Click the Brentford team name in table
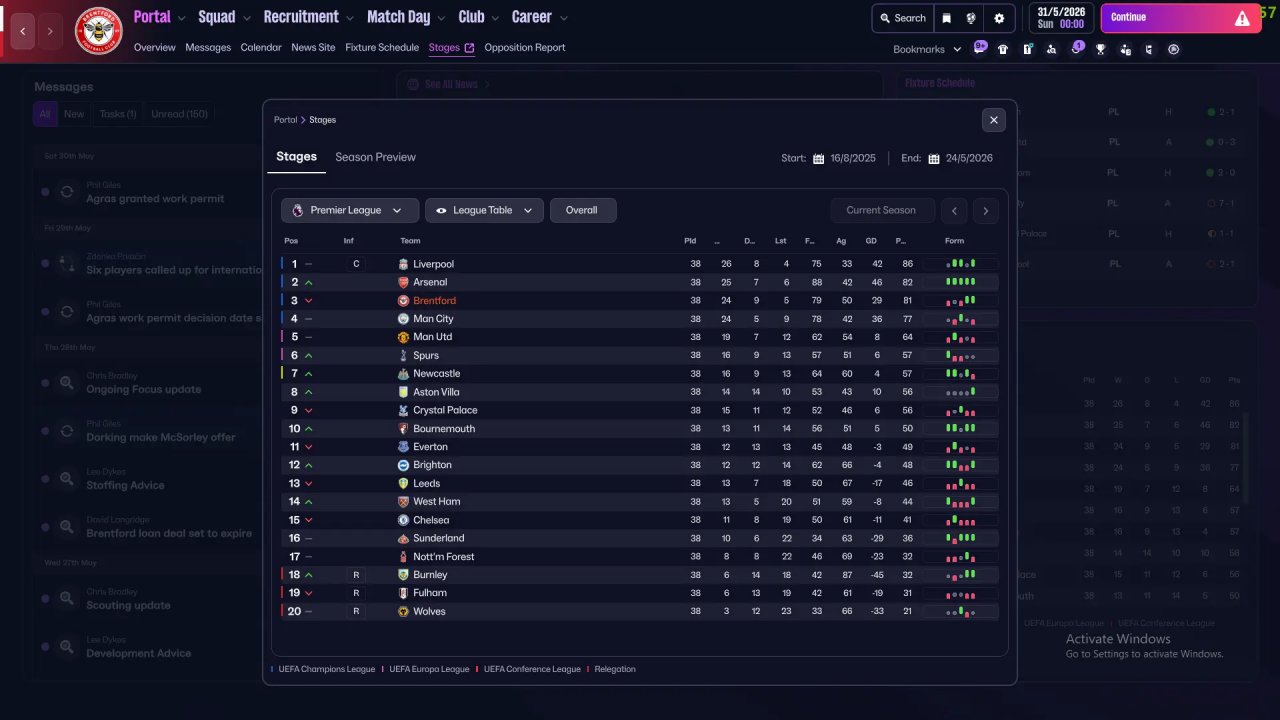This screenshot has width=1280, height=720. click(x=434, y=301)
